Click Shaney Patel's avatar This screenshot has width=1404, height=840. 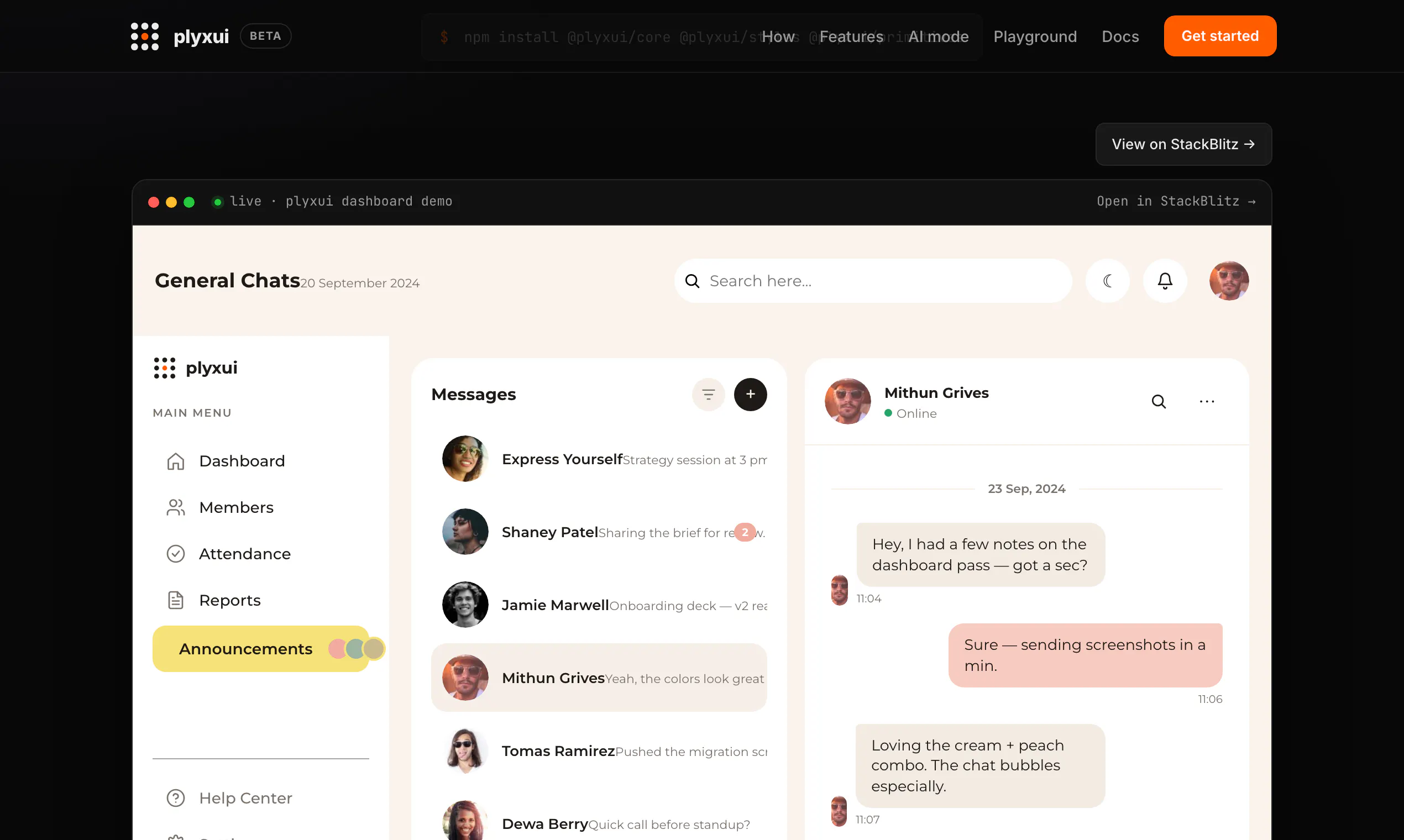465,532
